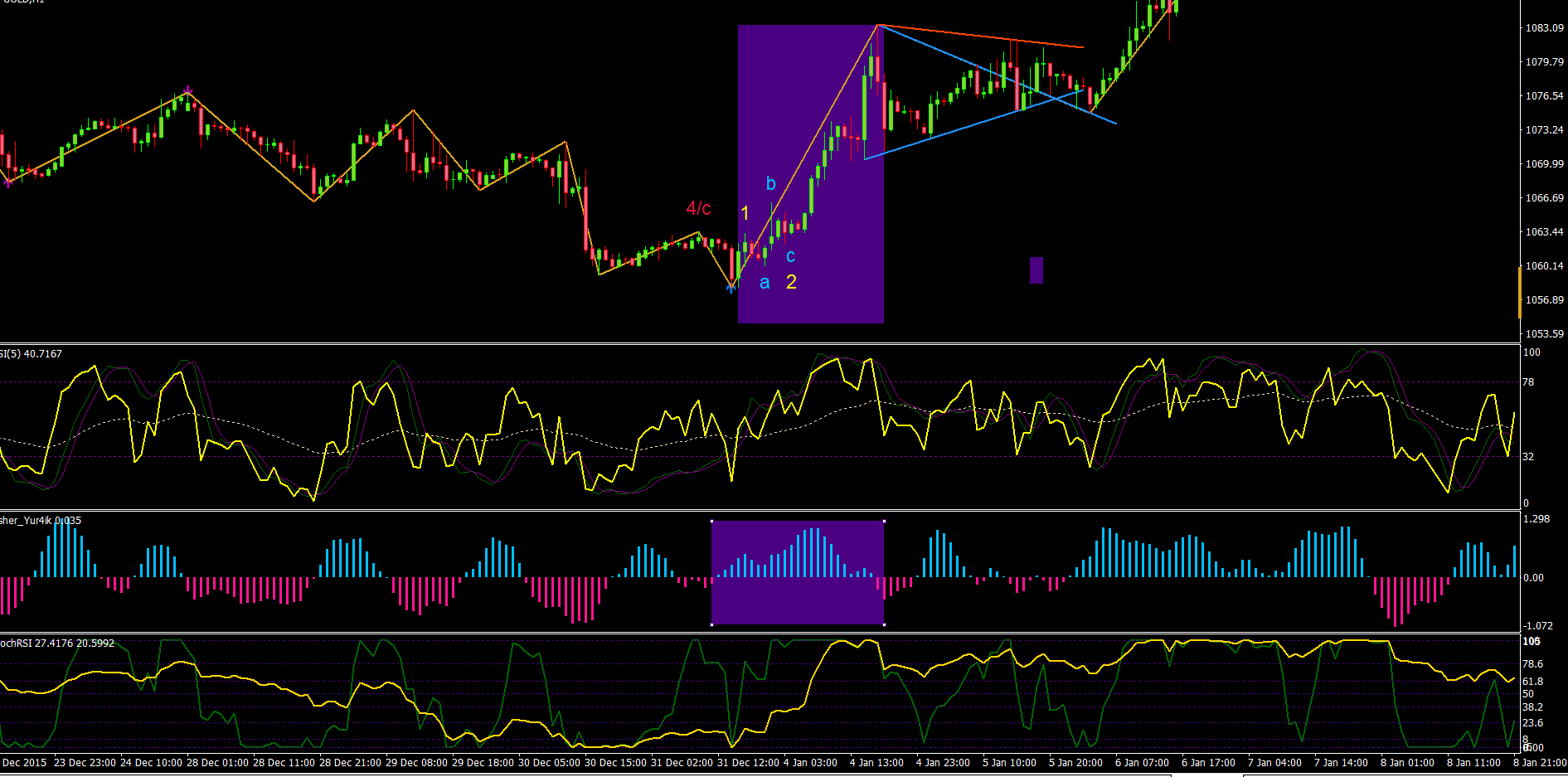
Task: Click the purple rectangle in the Fisher indicator window
Action: (x=798, y=572)
